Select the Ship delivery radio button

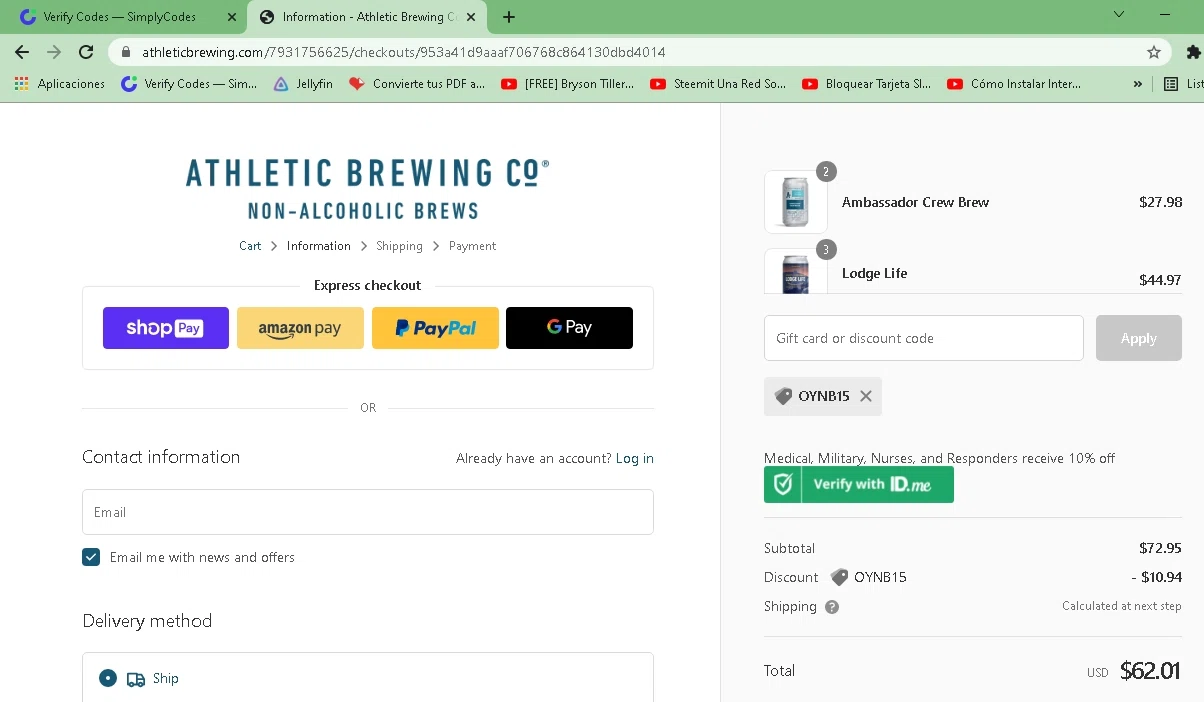[108, 678]
